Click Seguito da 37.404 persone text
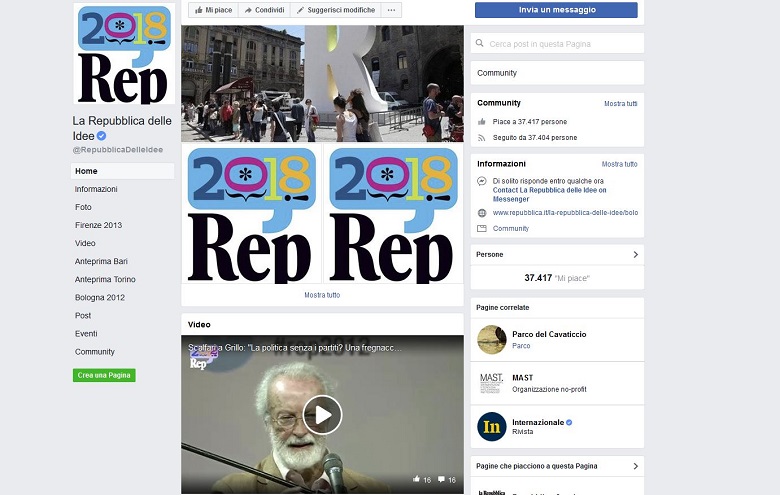The height and width of the screenshot is (495, 780). point(535,138)
